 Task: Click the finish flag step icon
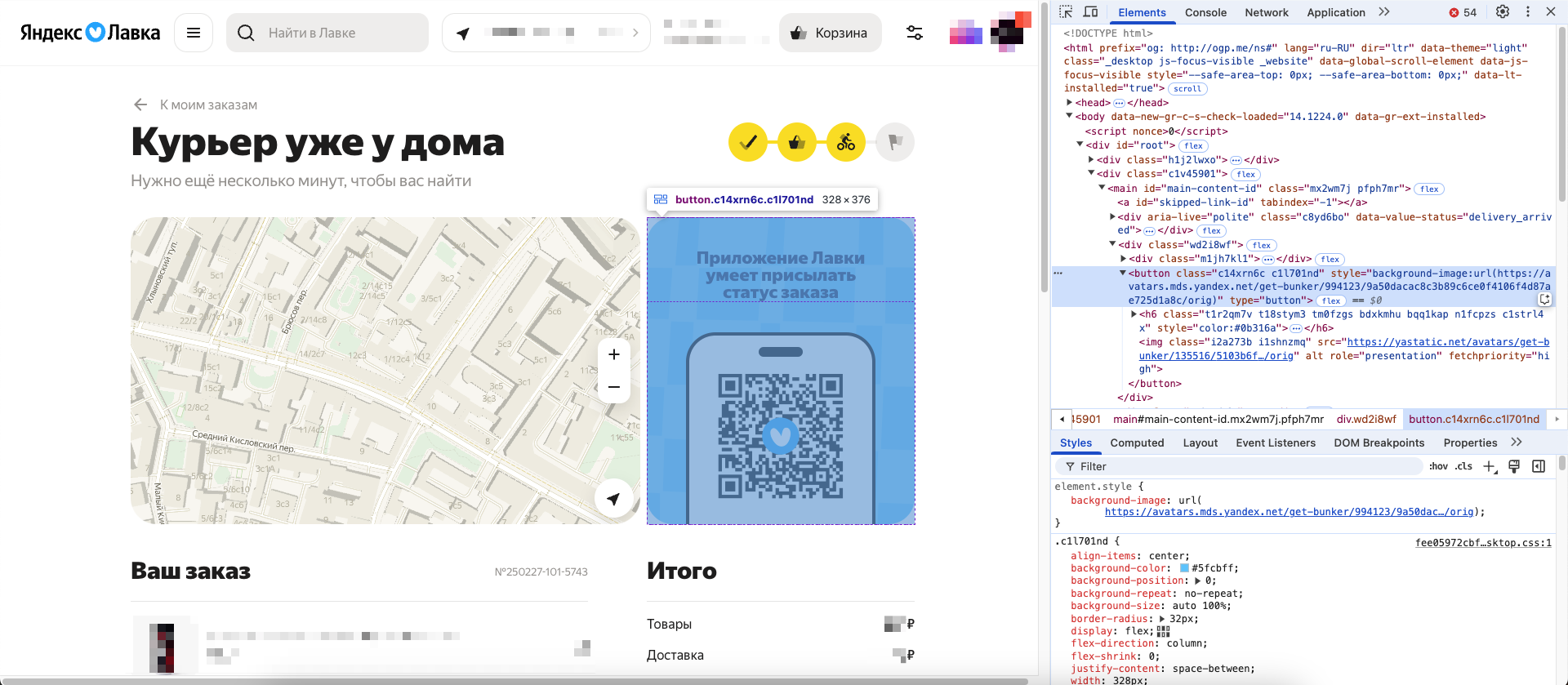(x=895, y=142)
